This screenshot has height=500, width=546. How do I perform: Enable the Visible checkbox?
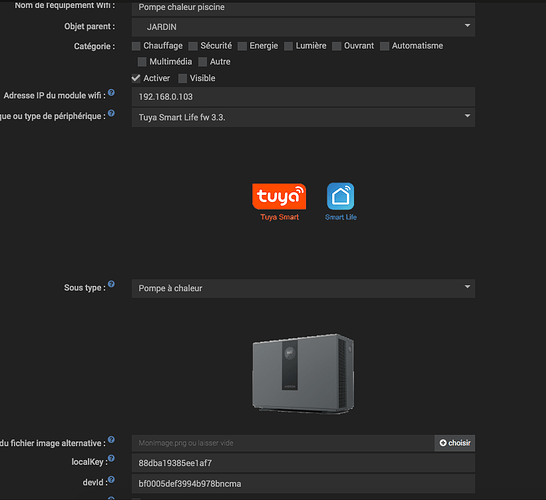[x=182, y=78]
